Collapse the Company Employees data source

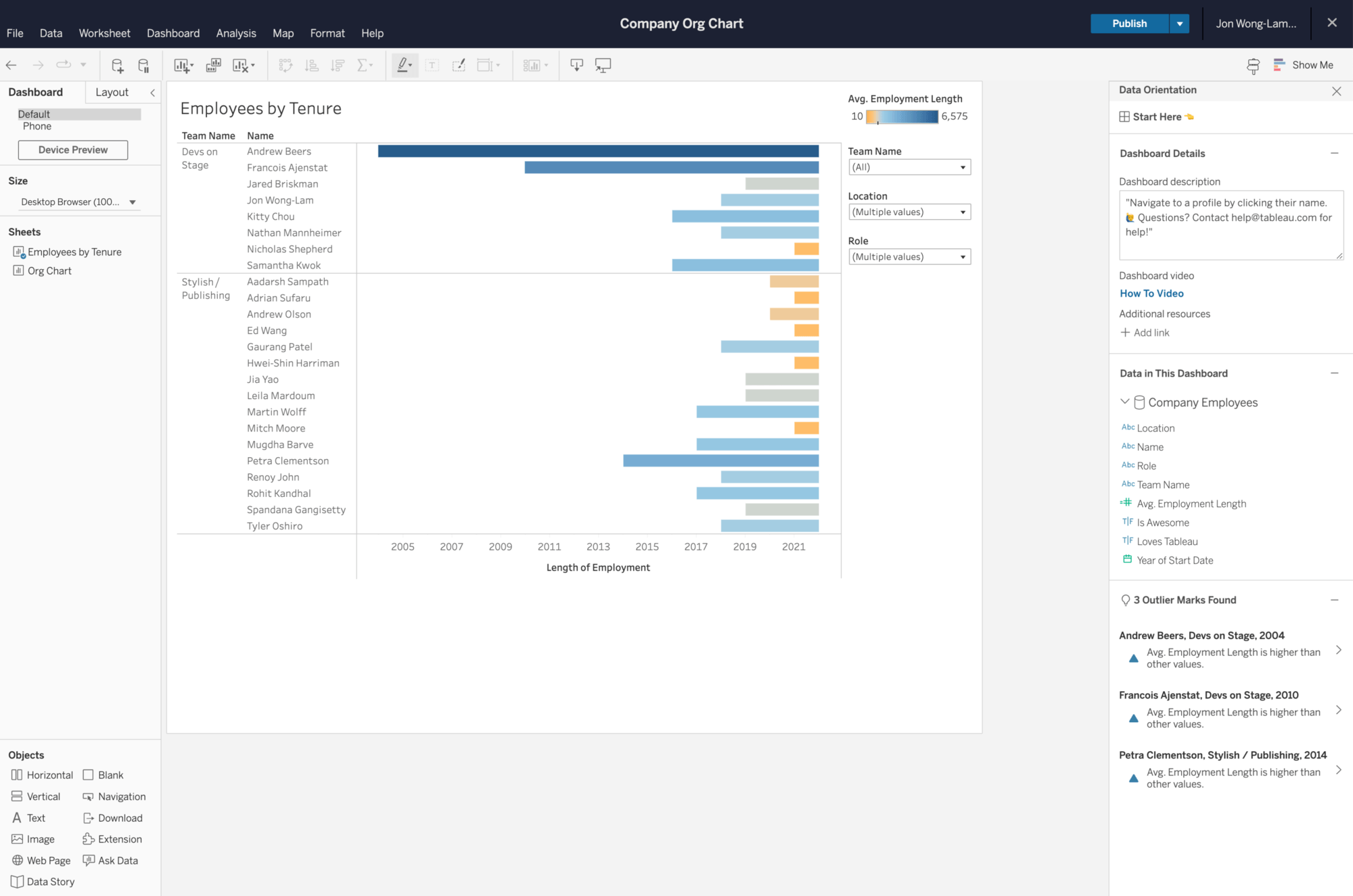[1124, 402]
